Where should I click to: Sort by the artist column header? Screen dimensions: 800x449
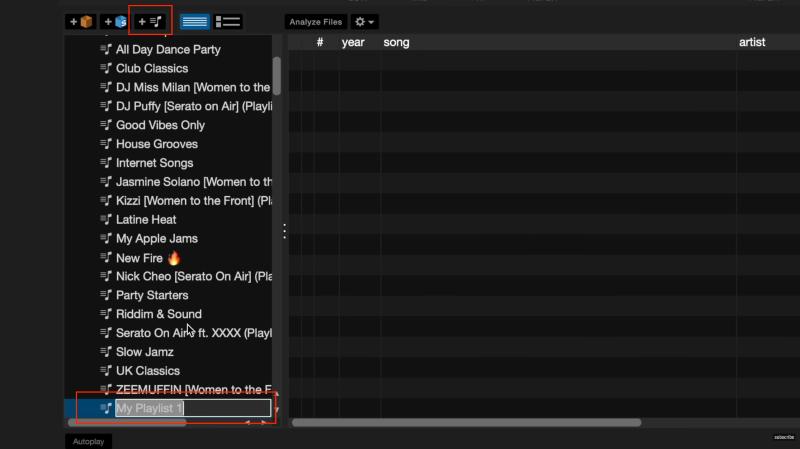[752, 42]
